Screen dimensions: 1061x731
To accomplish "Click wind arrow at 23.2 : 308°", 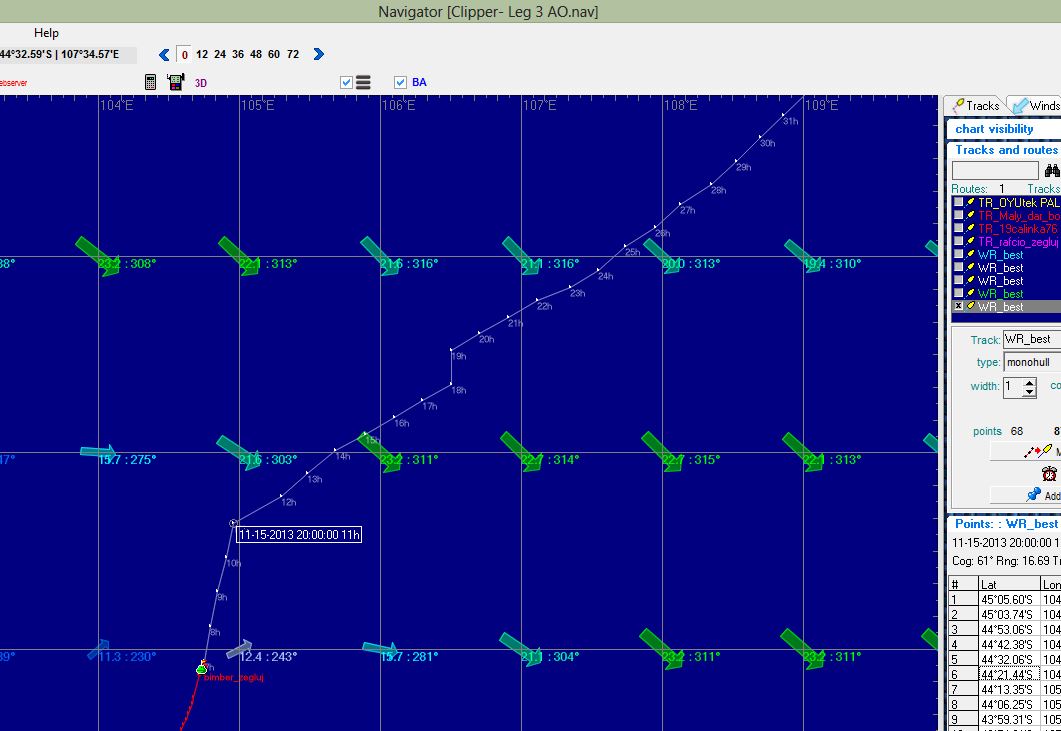I will (x=98, y=257).
